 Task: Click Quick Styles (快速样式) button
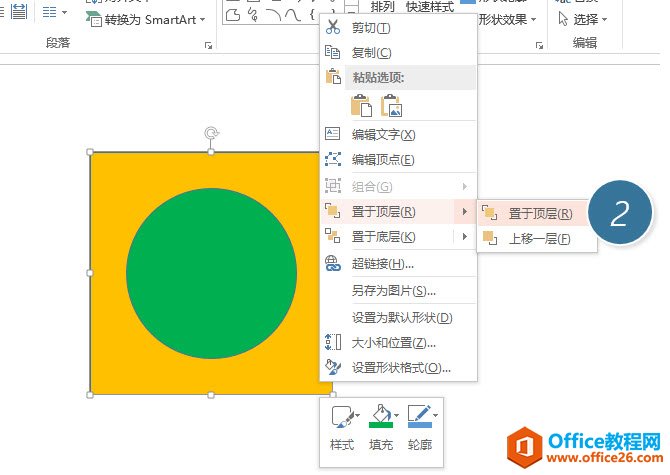point(429,7)
